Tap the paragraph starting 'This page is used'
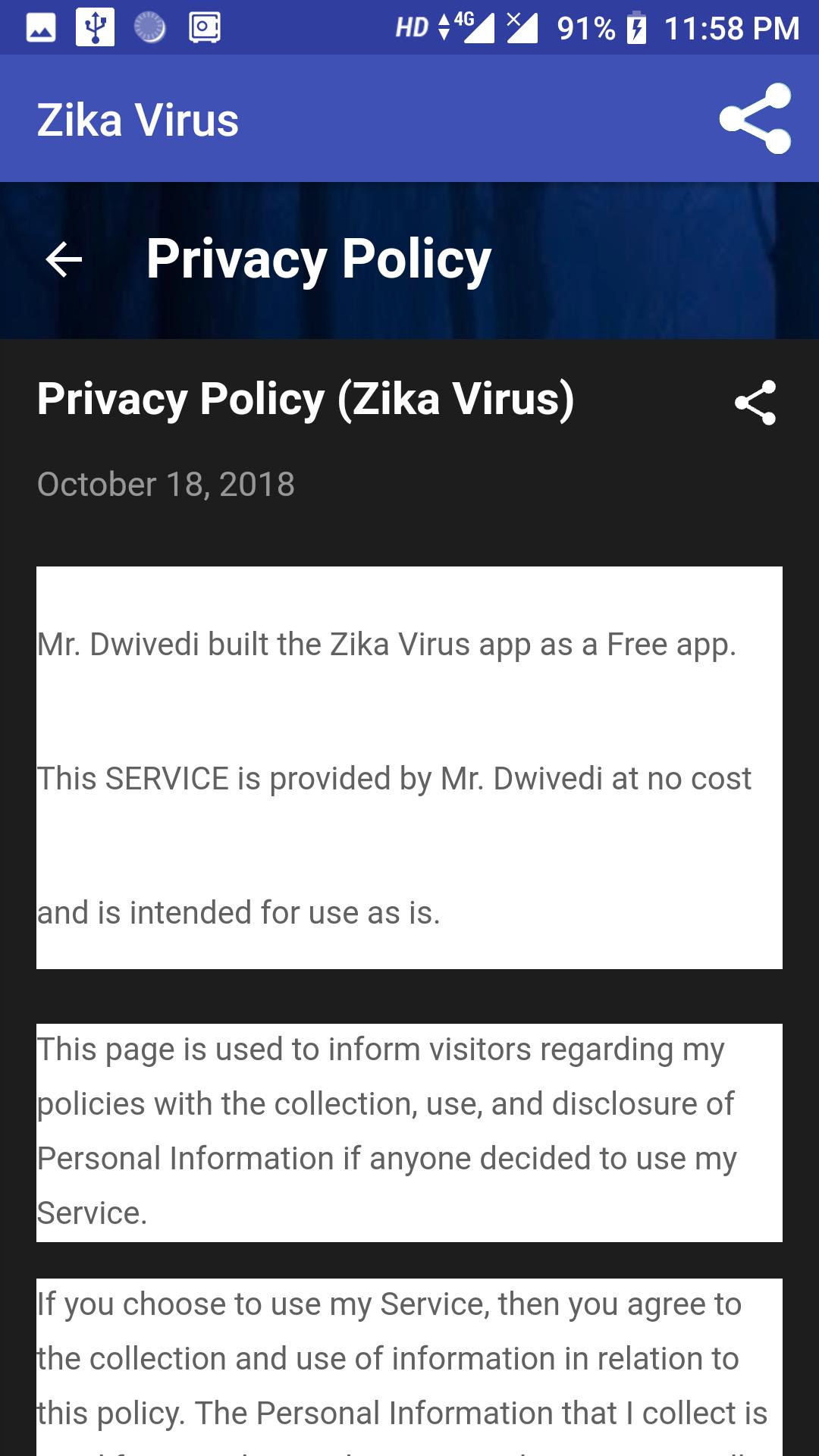The width and height of the screenshot is (819, 1456). pyautogui.click(x=409, y=1132)
